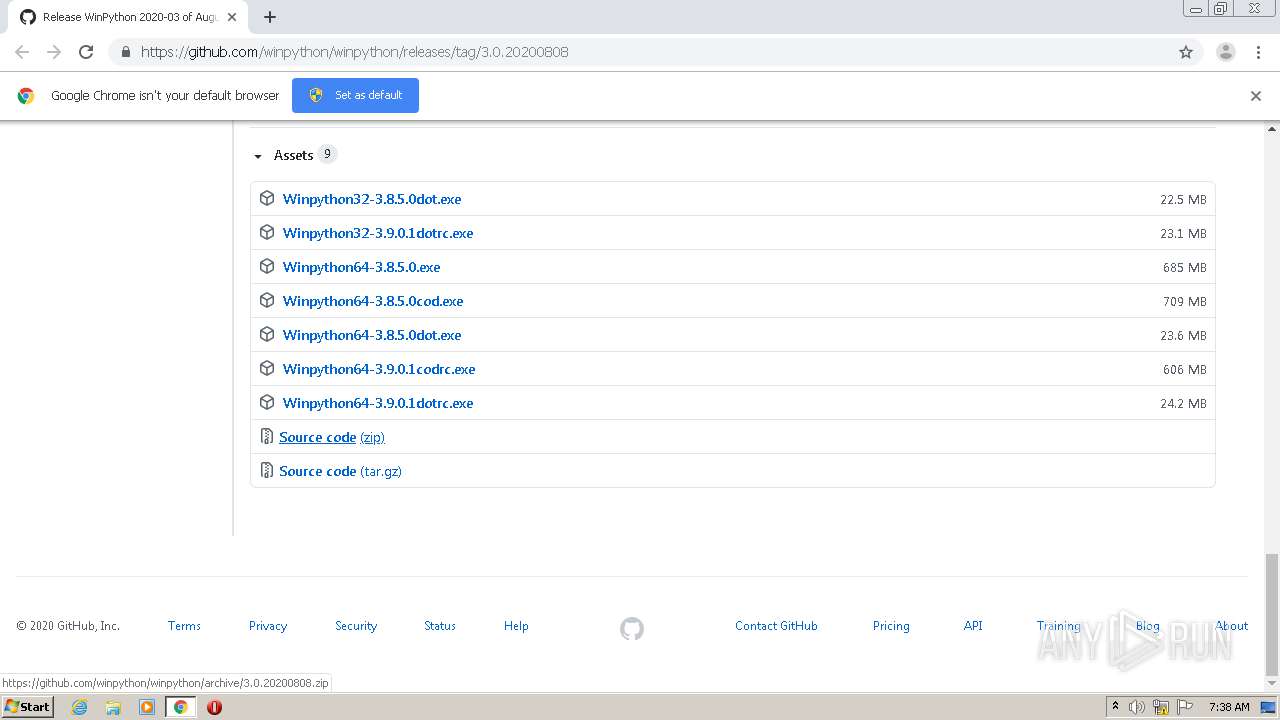This screenshot has height=720, width=1280.
Task: Download Winpython64-3.9.0.1codrc.exe
Action: point(379,369)
